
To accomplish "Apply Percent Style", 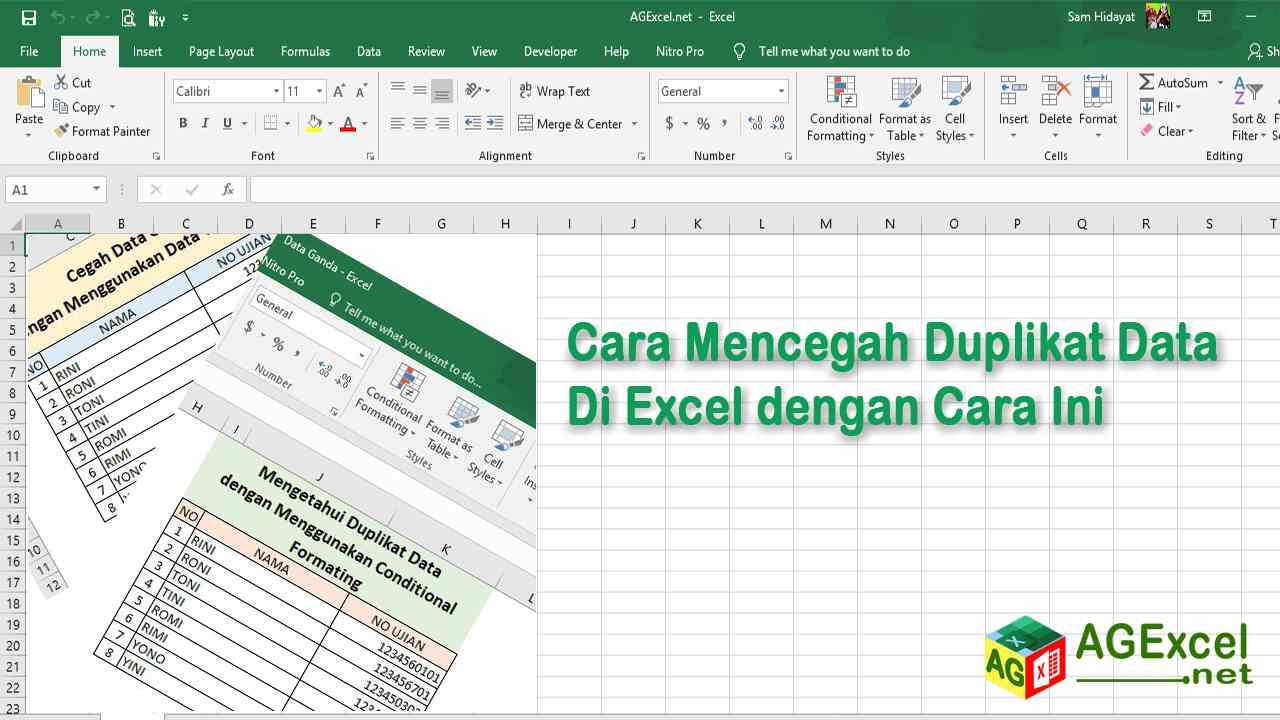I will [x=703, y=123].
